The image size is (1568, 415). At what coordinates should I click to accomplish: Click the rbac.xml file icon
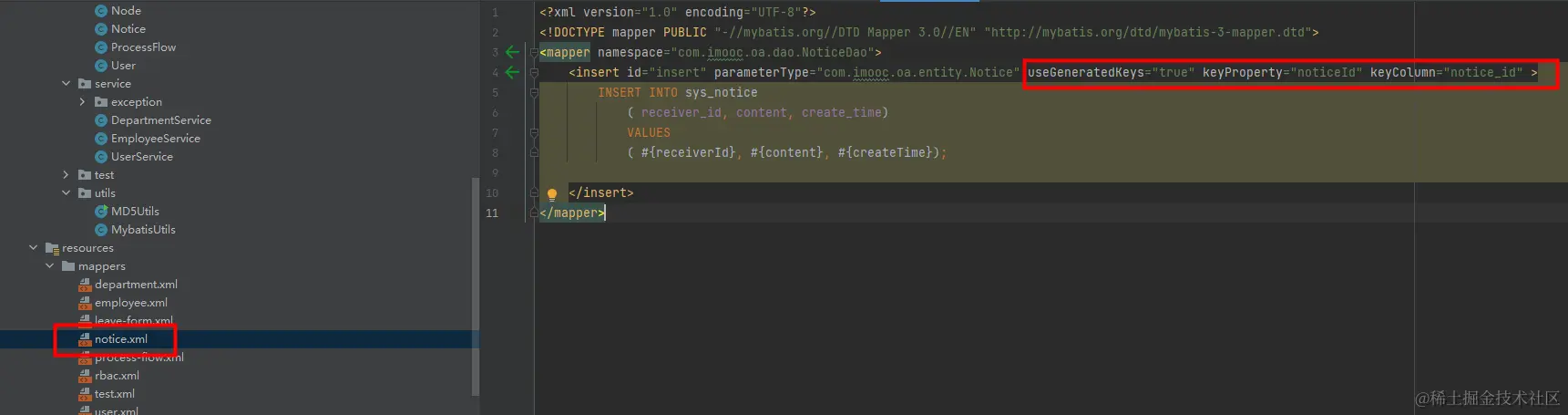point(85,376)
